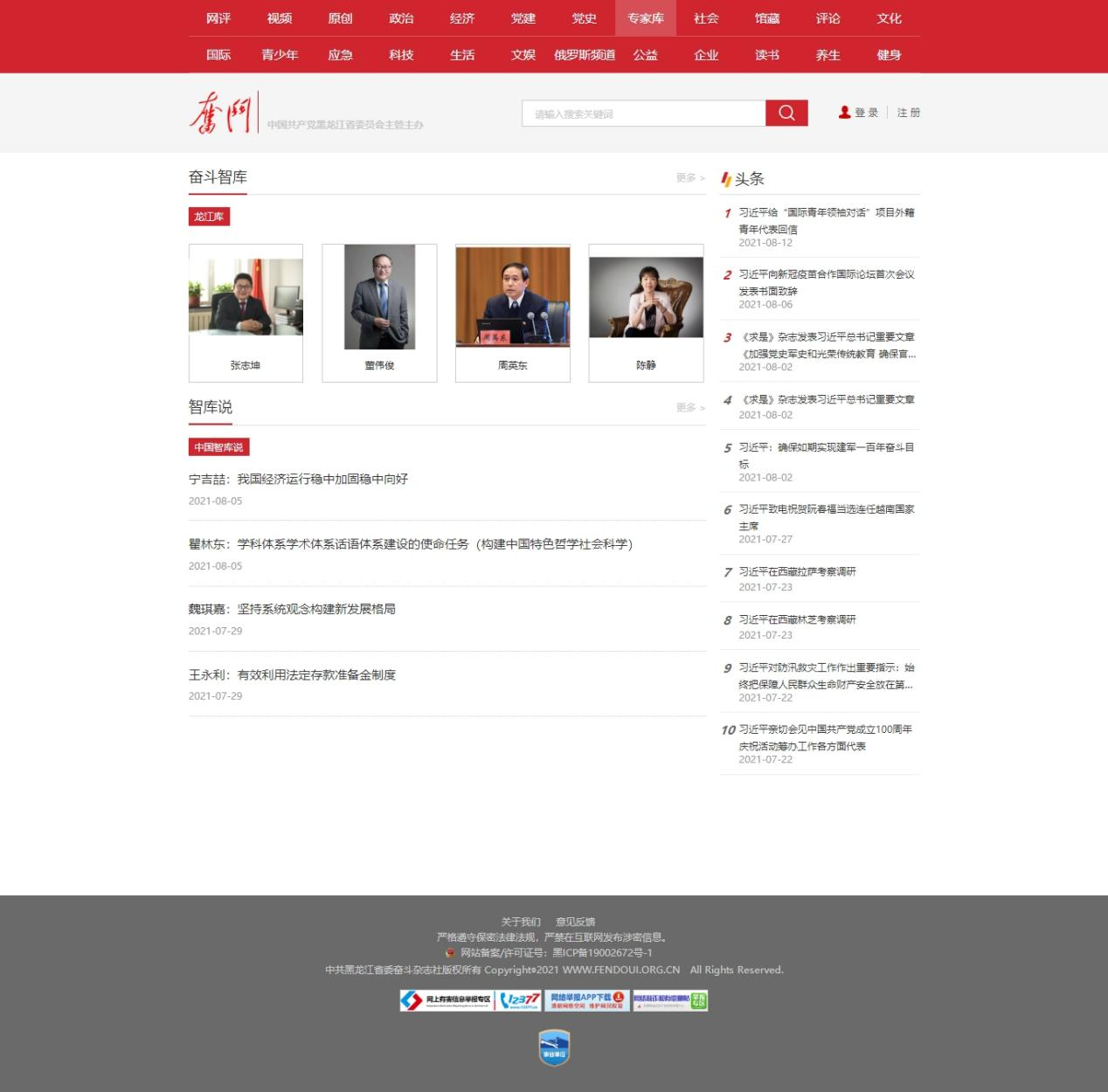Click the blue 事业单位 shield badge
The height and width of the screenshot is (1092, 1108).
[554, 1047]
